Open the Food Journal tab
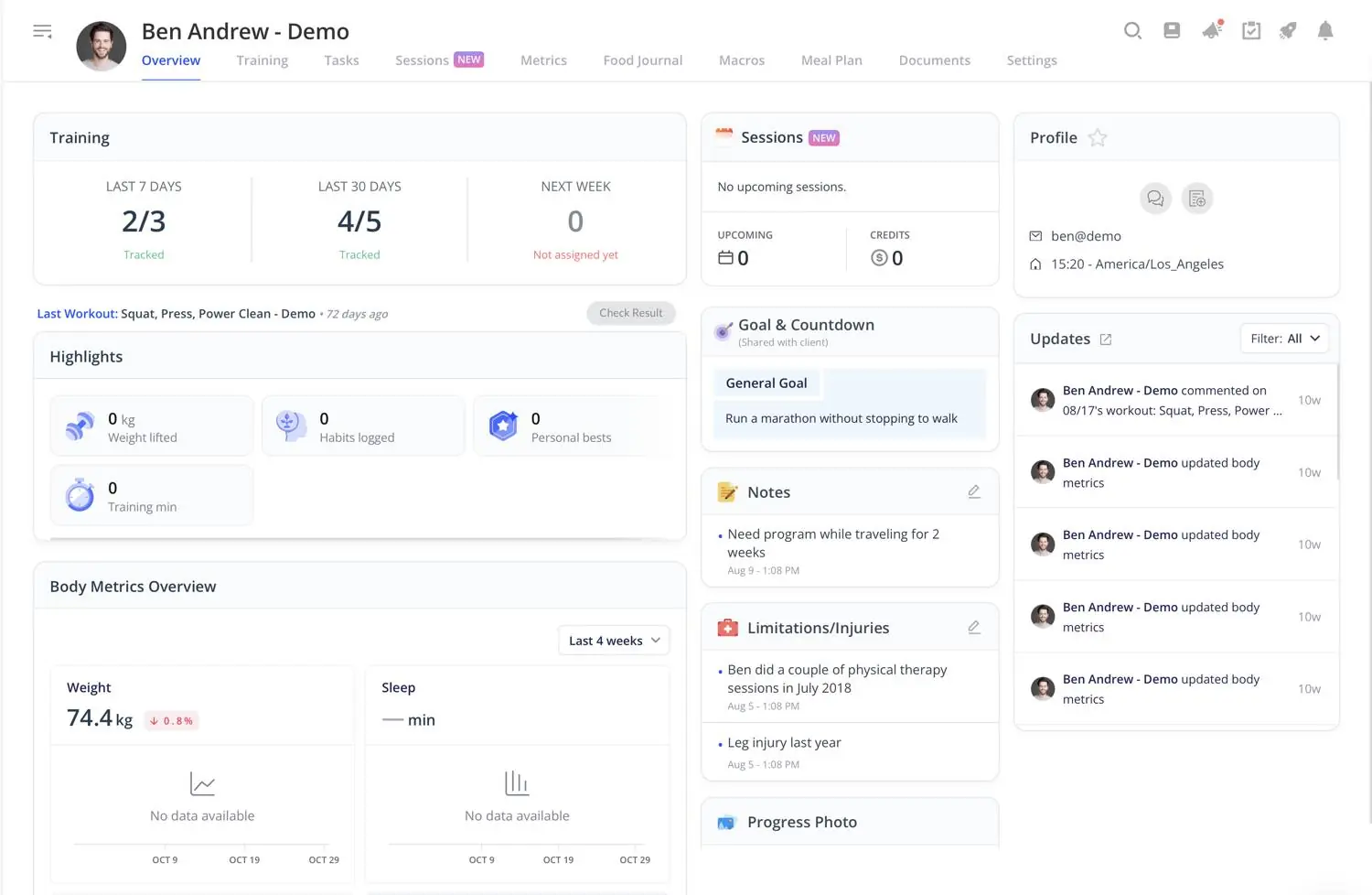 coord(643,60)
